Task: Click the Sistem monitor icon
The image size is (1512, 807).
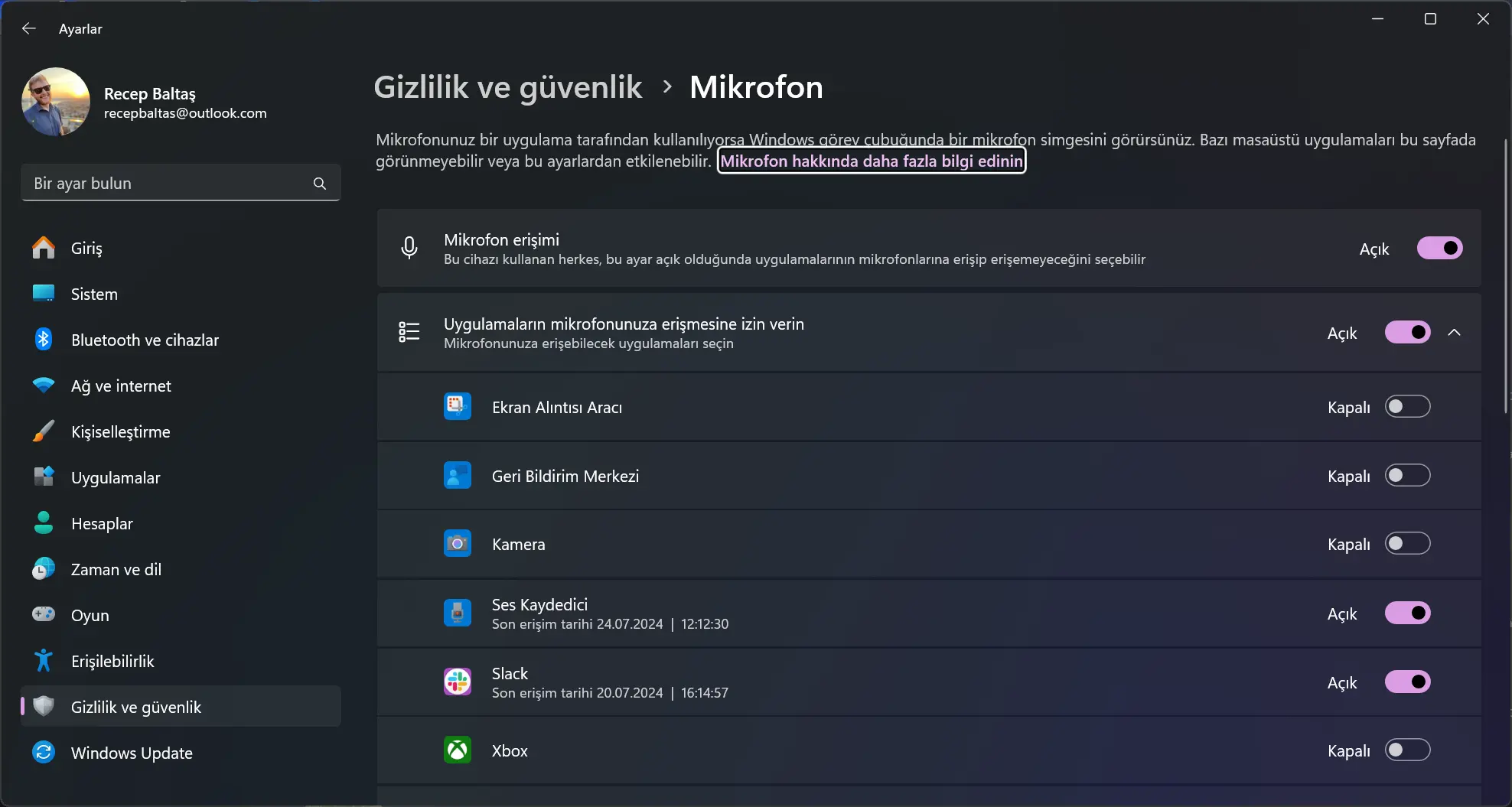Action: 44,294
